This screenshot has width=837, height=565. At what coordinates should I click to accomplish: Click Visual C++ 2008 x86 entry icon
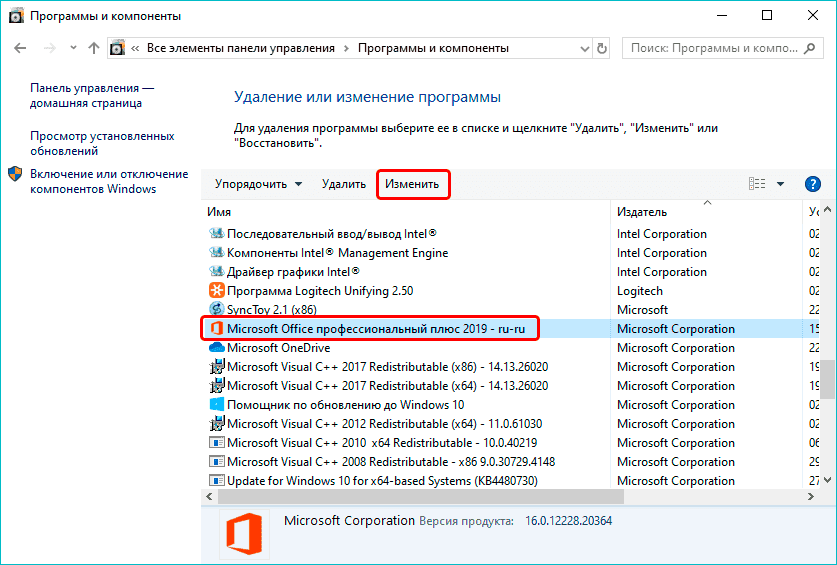[x=216, y=461]
